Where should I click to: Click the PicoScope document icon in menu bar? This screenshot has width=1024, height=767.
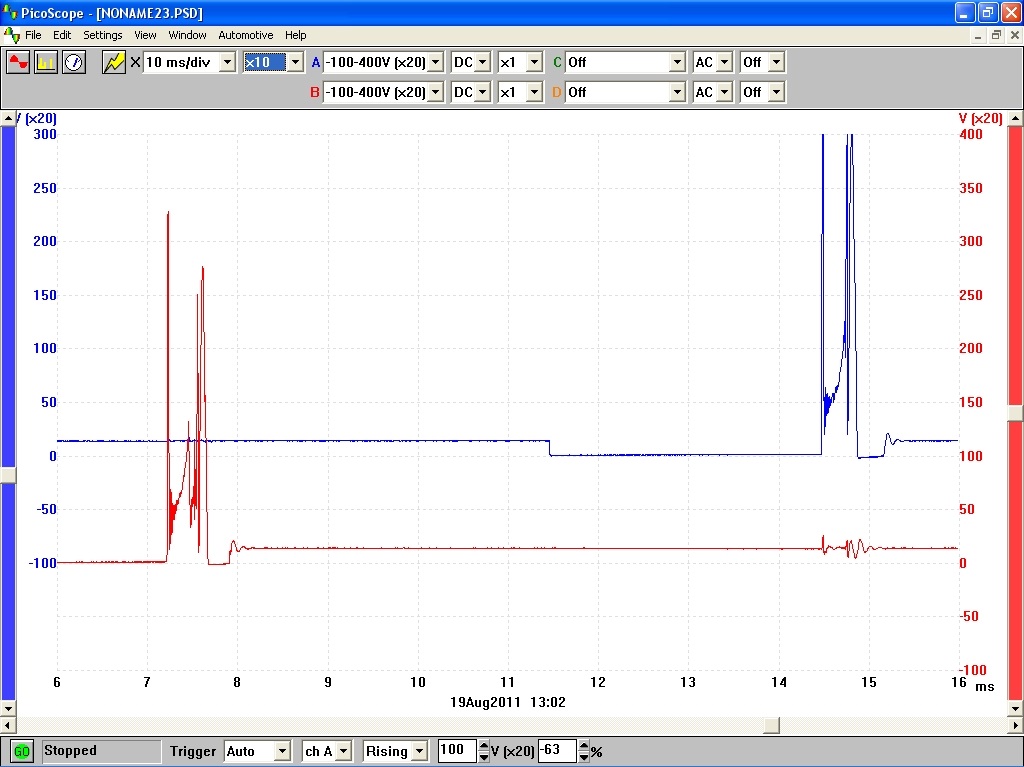coord(11,35)
